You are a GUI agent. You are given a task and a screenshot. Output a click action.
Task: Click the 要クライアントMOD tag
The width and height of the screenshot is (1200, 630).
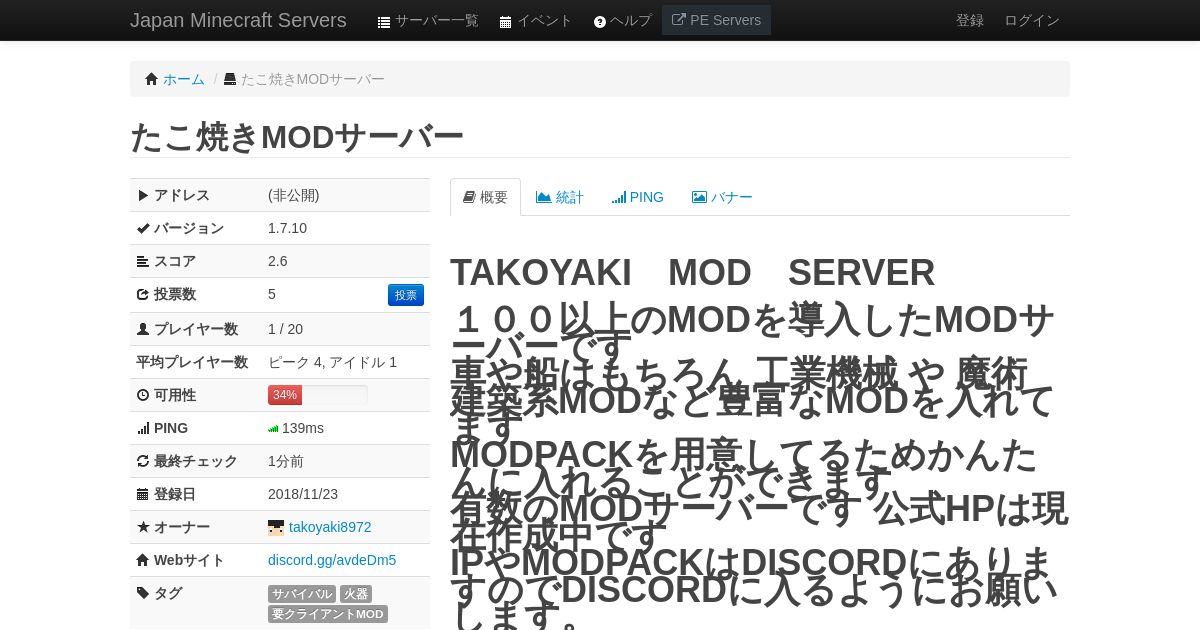tap(328, 614)
